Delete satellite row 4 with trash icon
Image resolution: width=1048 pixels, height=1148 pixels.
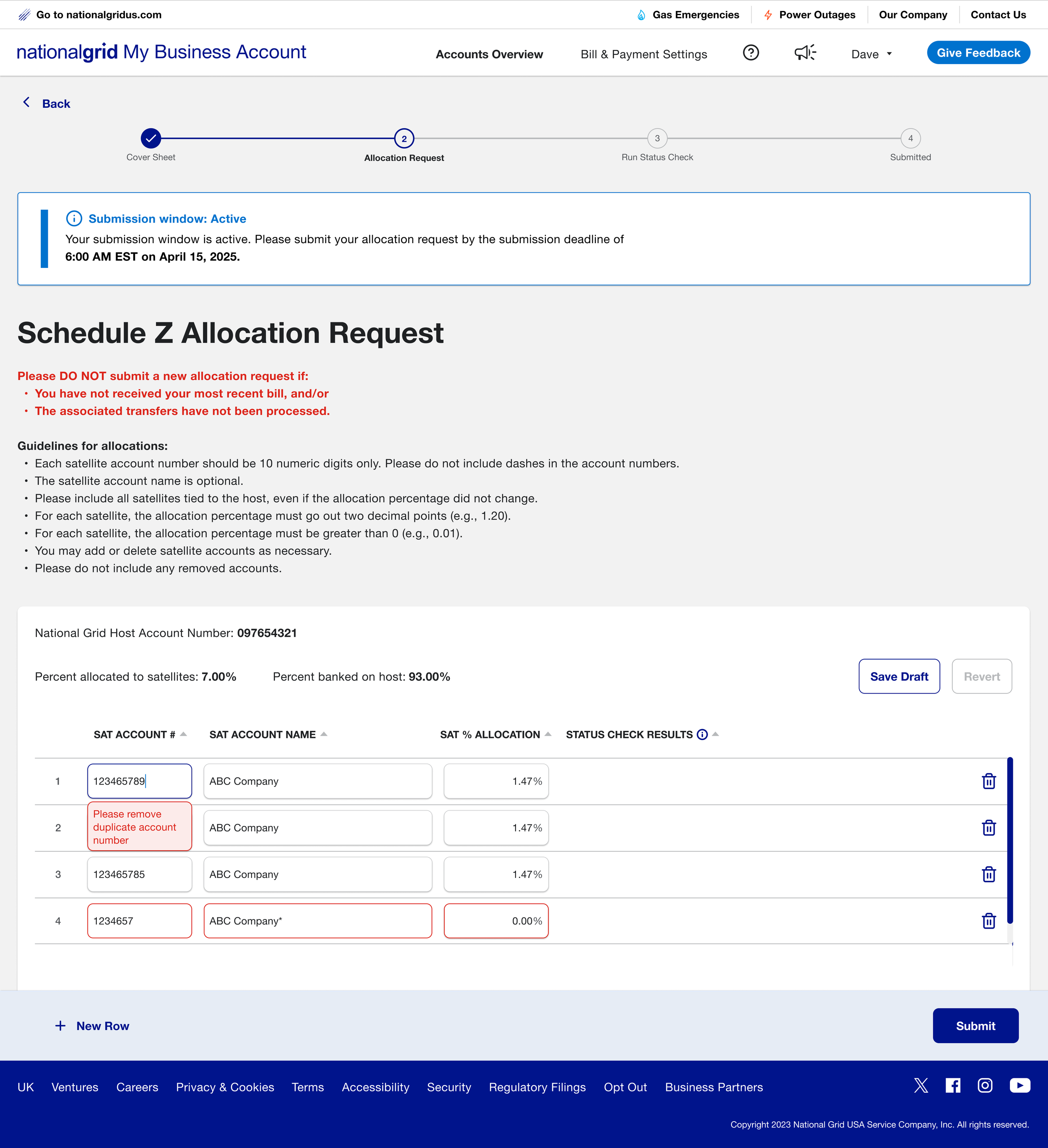click(988, 921)
